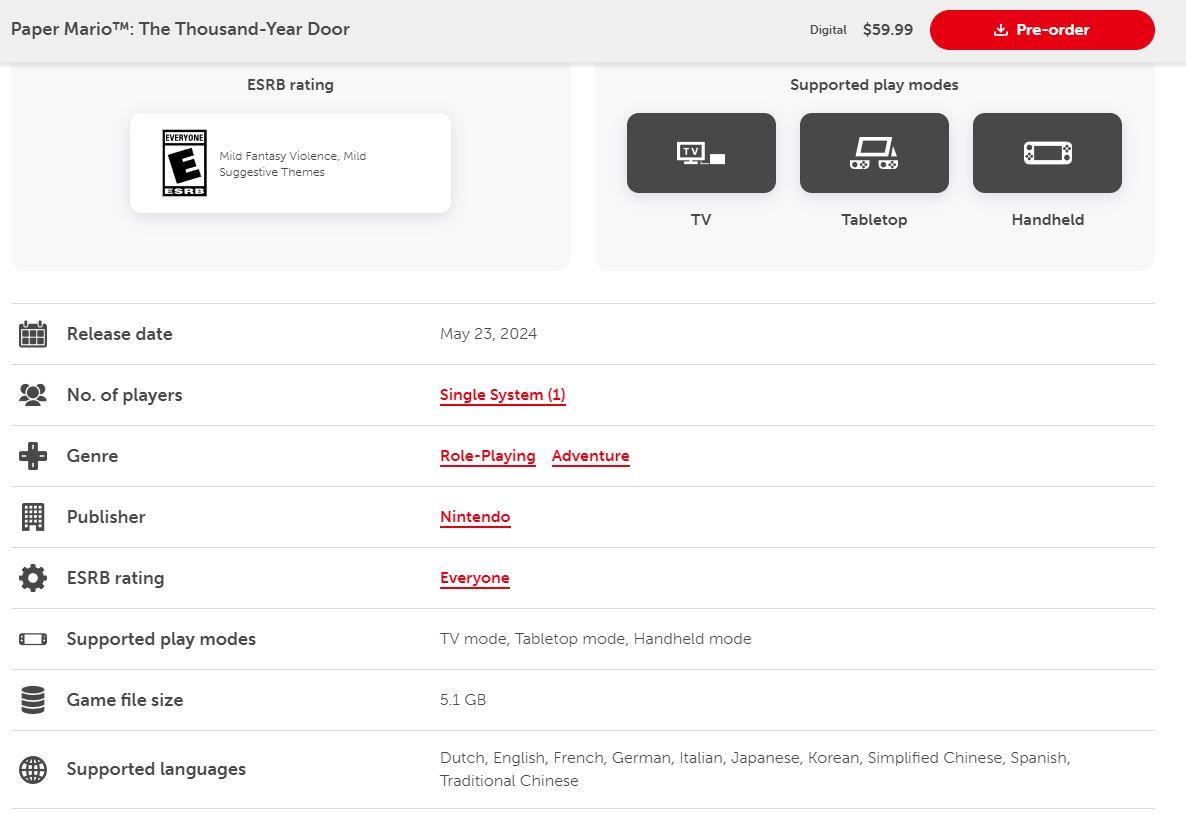Image resolution: width=1186 pixels, height=825 pixels.
Task: Click the Tabletop play mode icon tile
Action: tap(874, 153)
